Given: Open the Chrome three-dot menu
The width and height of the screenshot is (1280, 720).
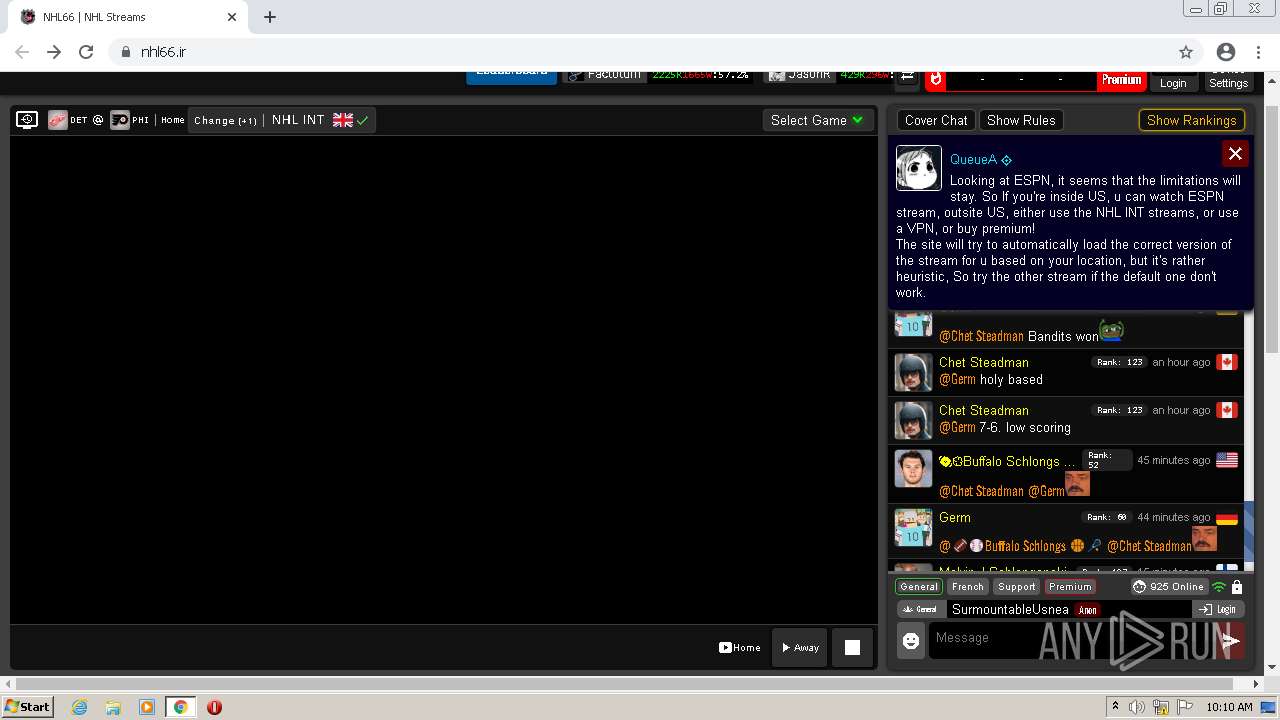Looking at the screenshot, I should tap(1259, 52).
